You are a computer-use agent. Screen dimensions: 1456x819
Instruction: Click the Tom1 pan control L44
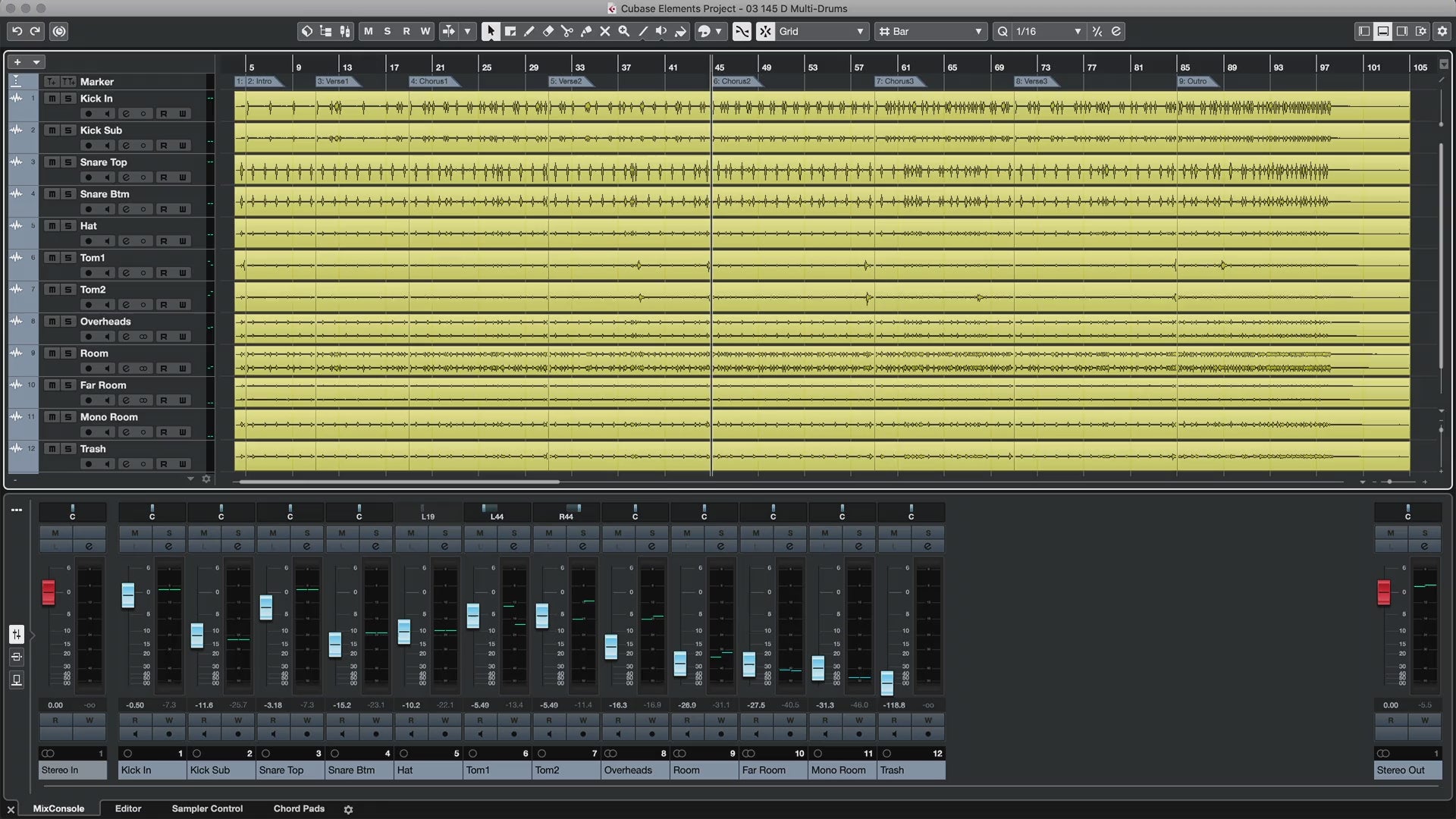(497, 513)
